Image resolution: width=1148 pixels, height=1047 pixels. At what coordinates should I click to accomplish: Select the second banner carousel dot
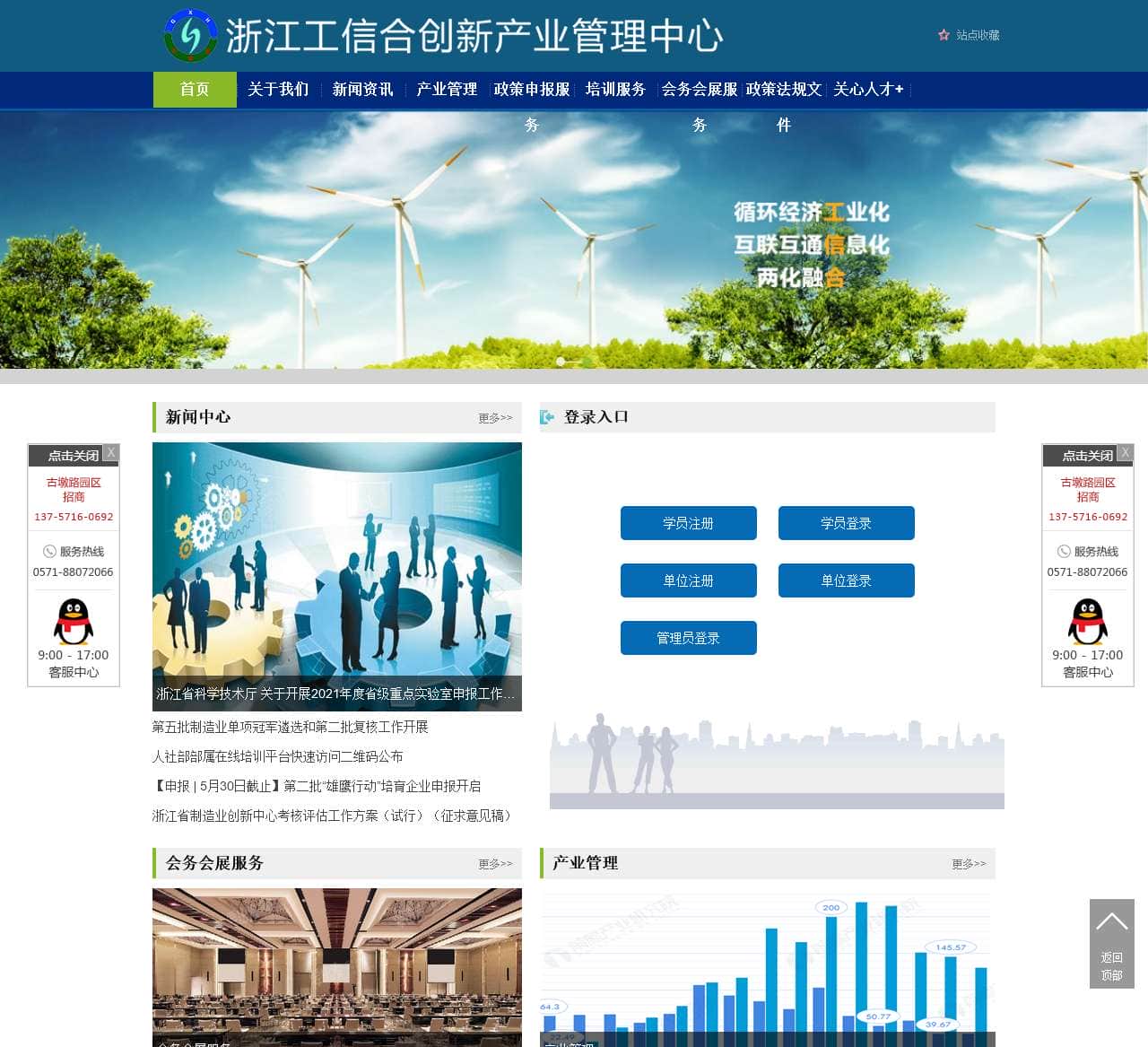tap(587, 362)
